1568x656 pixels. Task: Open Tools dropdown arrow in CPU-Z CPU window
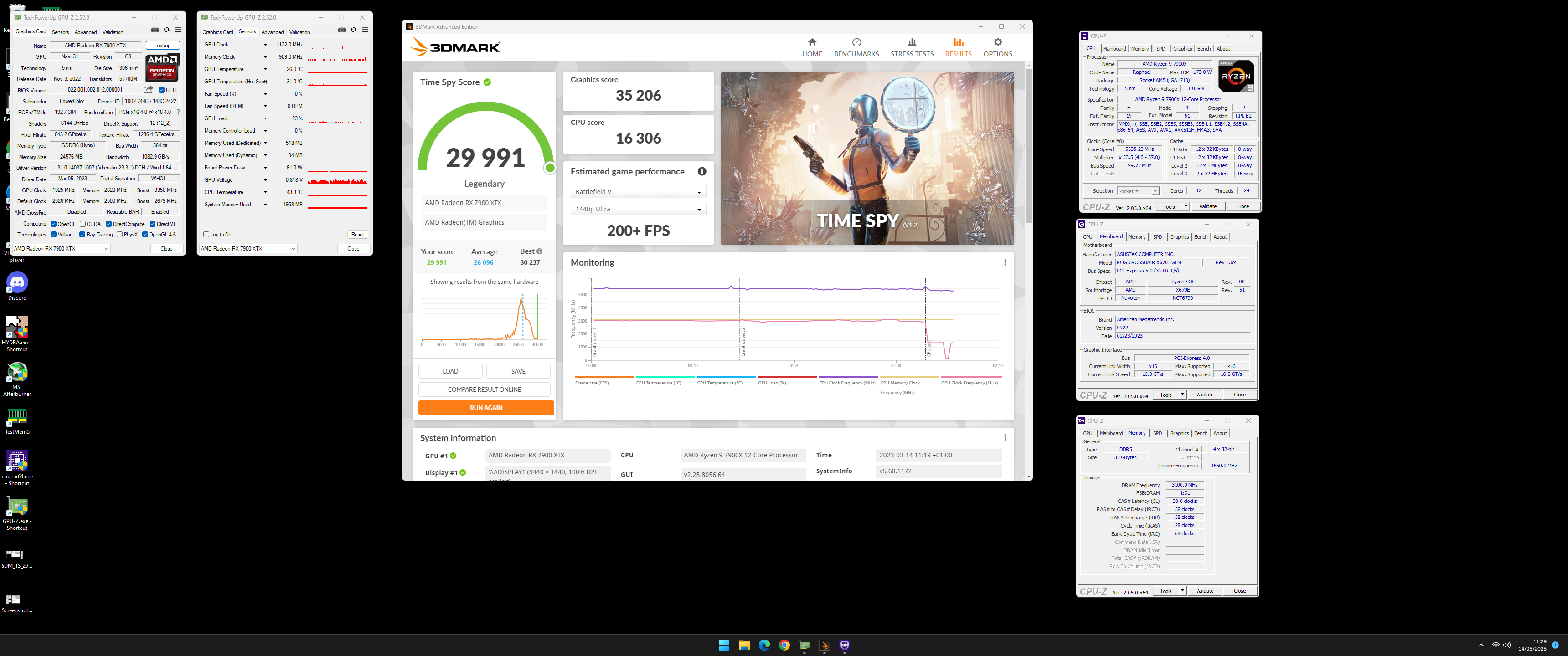(x=1185, y=206)
